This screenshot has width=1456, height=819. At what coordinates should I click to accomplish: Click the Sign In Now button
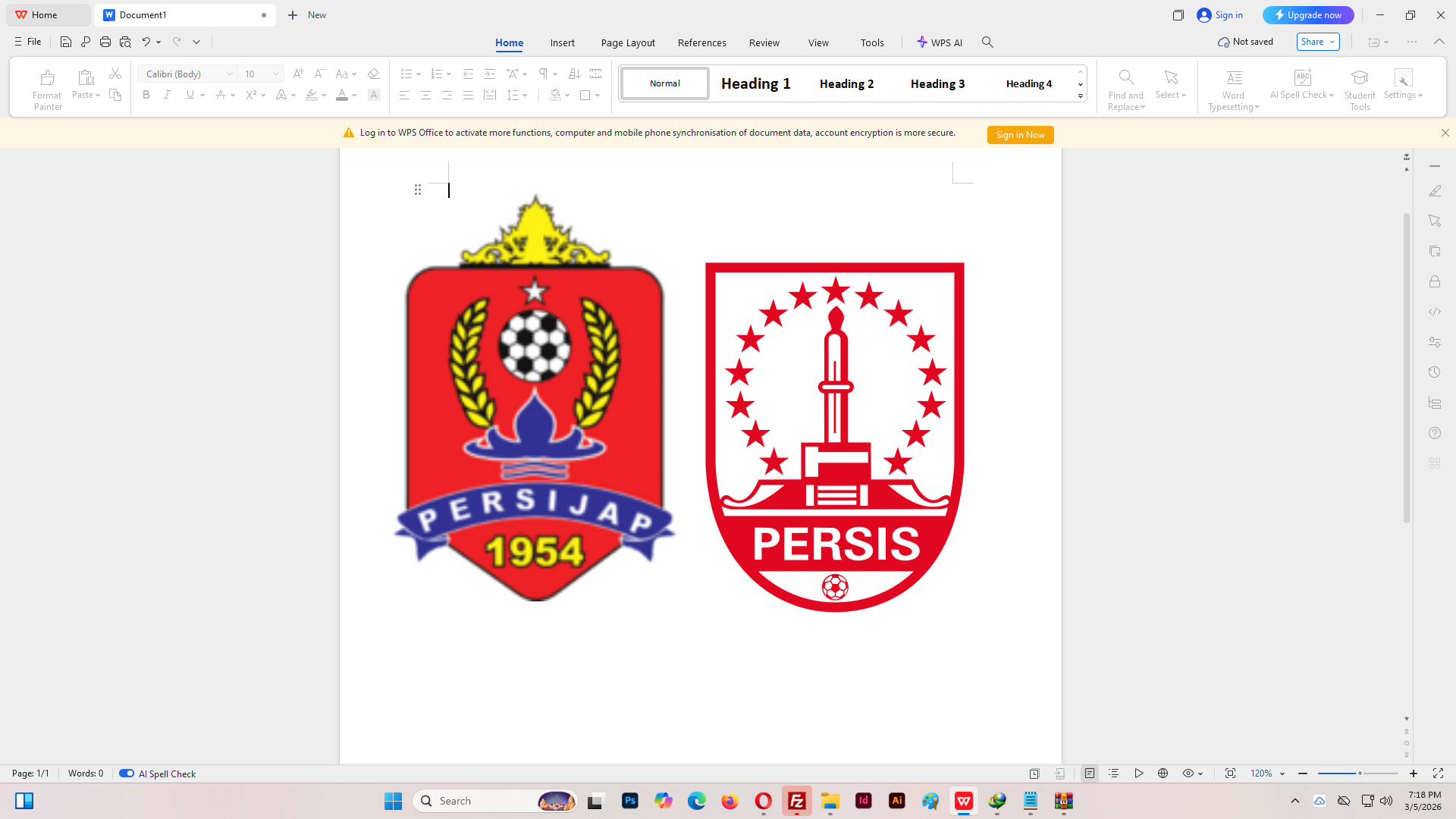[1020, 134]
